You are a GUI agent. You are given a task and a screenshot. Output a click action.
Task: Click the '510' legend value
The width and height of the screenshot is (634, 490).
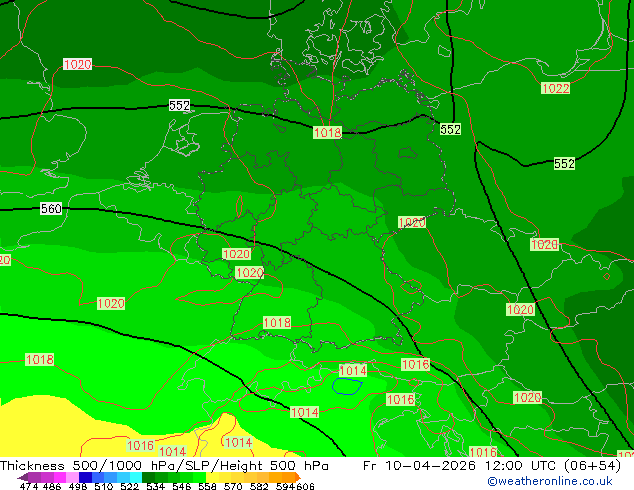[x=104, y=486]
